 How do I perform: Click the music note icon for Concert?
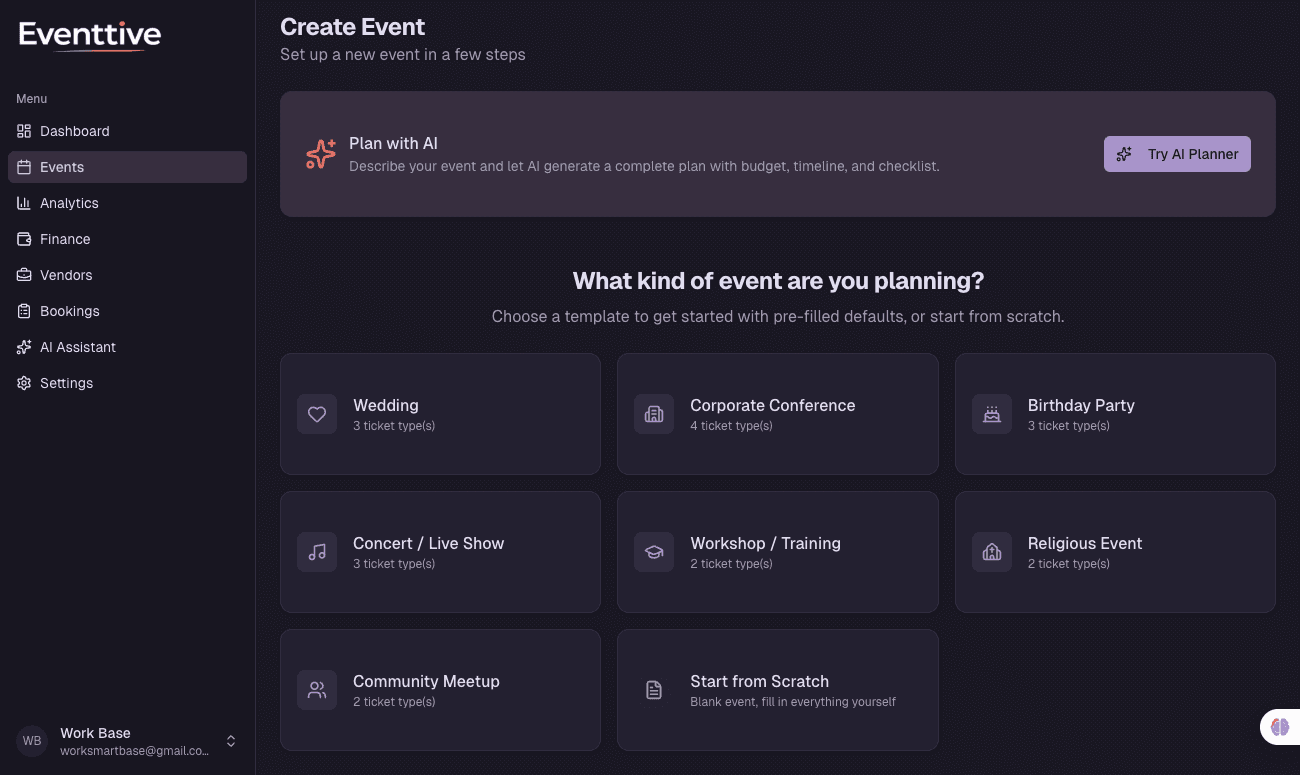[x=317, y=552]
